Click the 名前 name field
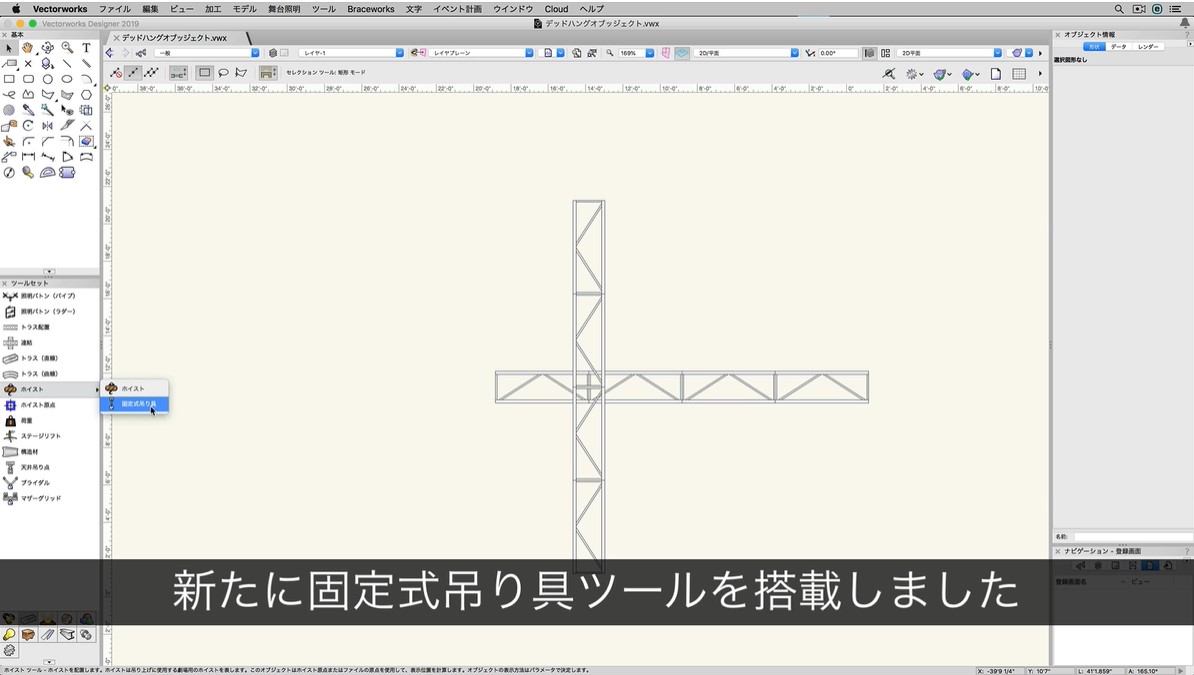The height and width of the screenshot is (675, 1194). [1132, 537]
